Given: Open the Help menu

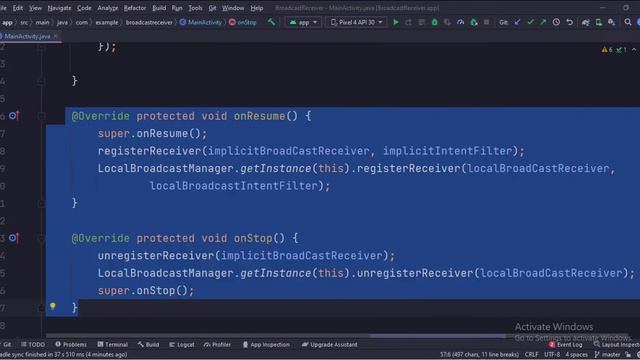Looking at the screenshot, I should 257,8.
